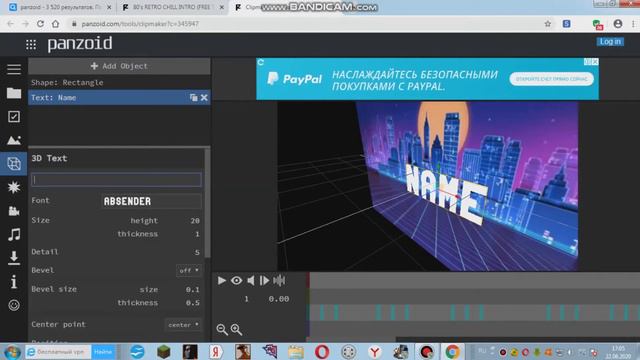Open the scenery landscape panel
The height and width of the screenshot is (360, 640).
(x=14, y=140)
